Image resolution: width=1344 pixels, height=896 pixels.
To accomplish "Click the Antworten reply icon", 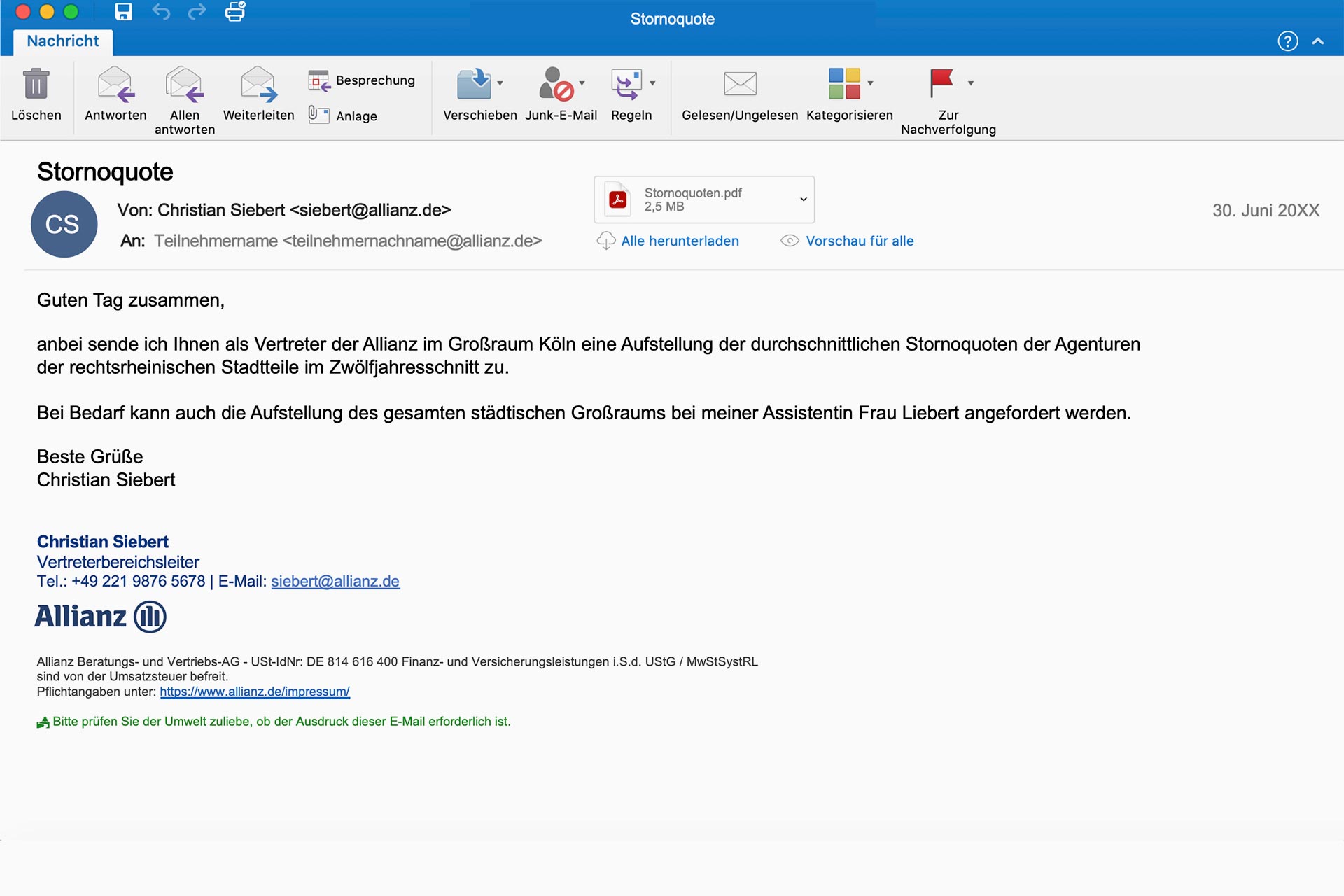I will [115, 84].
